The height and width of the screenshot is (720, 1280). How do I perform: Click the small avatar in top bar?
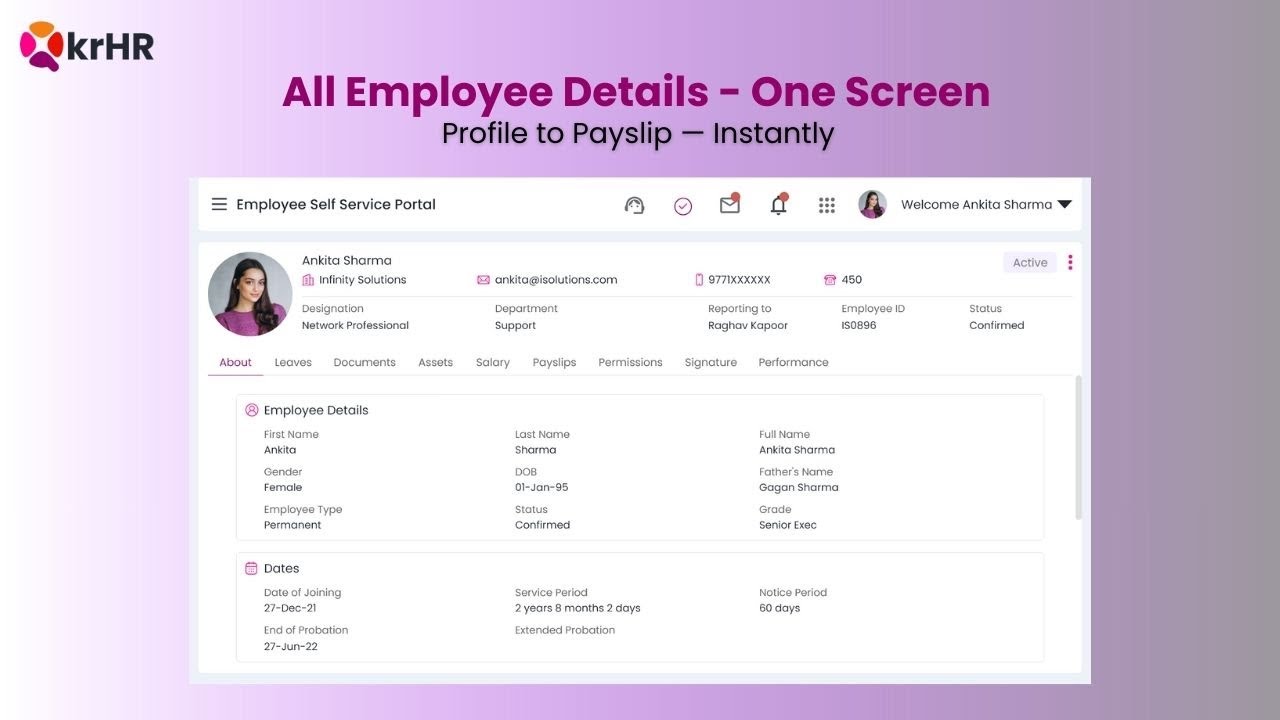[x=873, y=205]
